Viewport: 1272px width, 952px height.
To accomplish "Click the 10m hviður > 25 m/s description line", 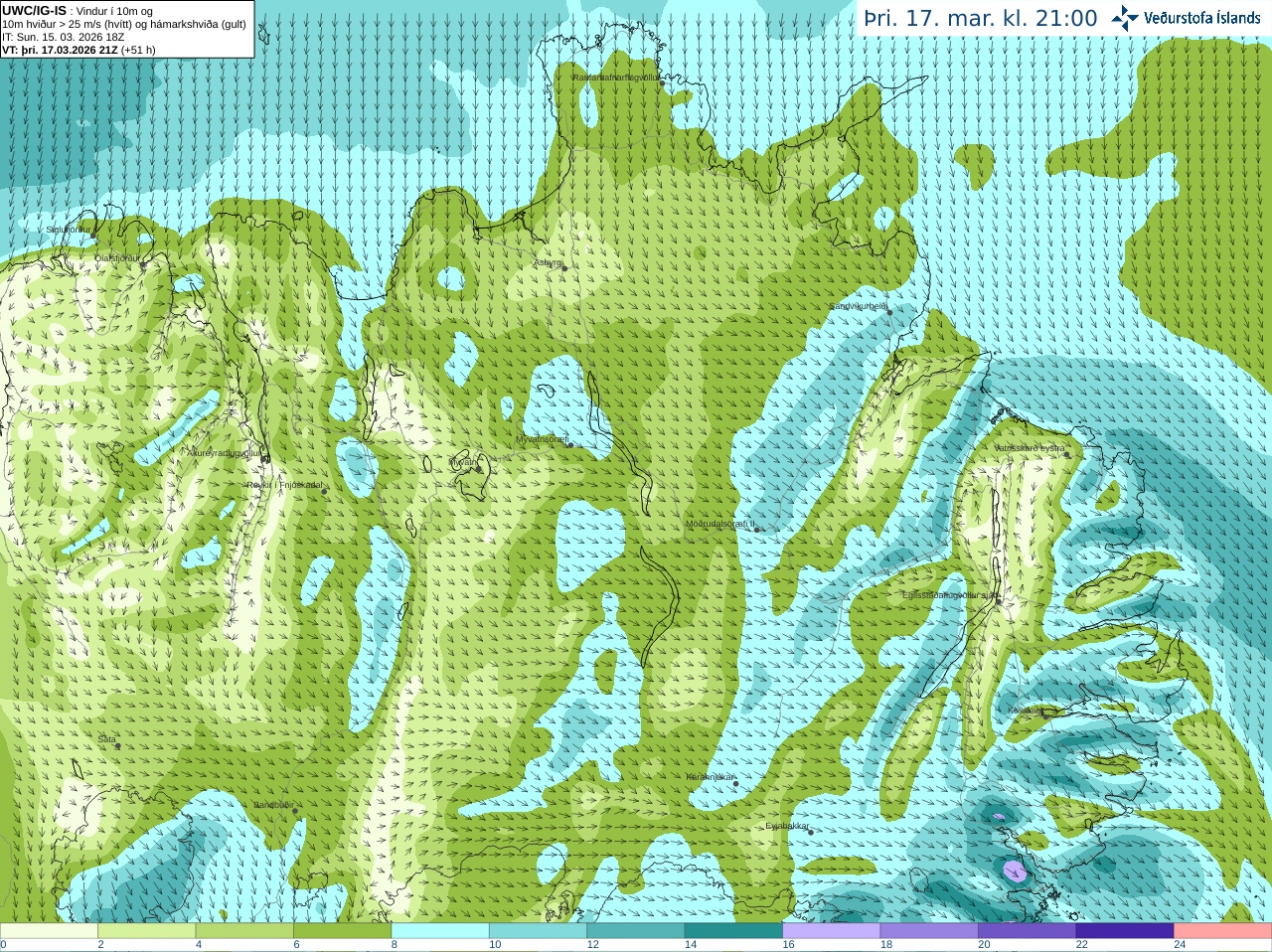I will (x=124, y=24).
